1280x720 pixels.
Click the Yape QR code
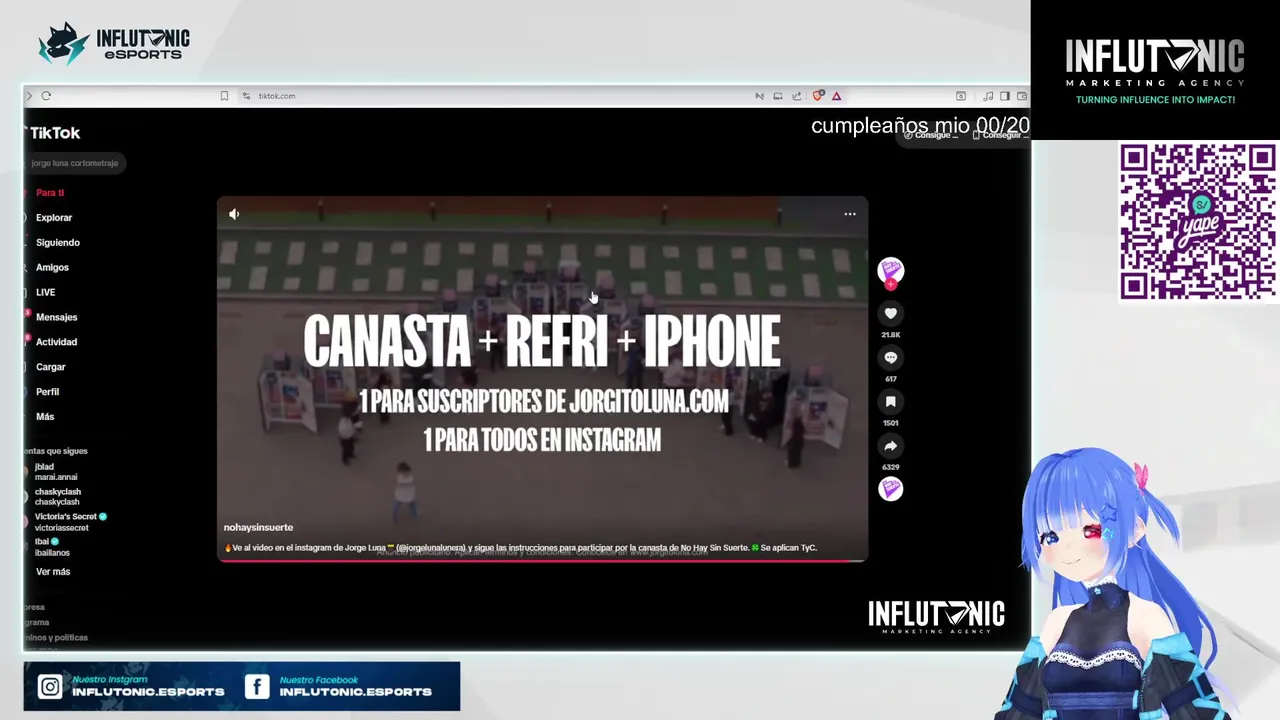1198,222
